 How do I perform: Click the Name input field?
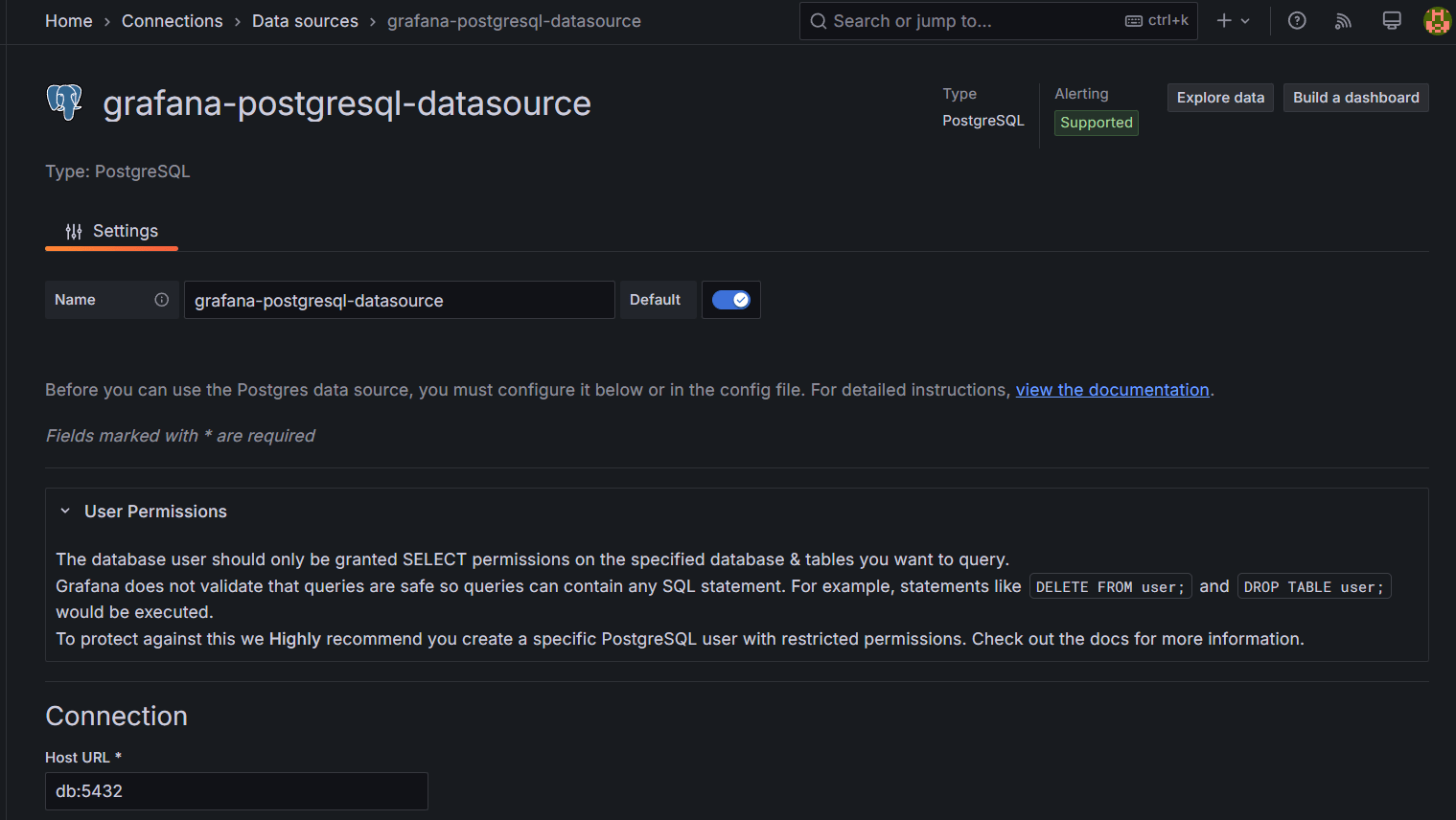400,300
